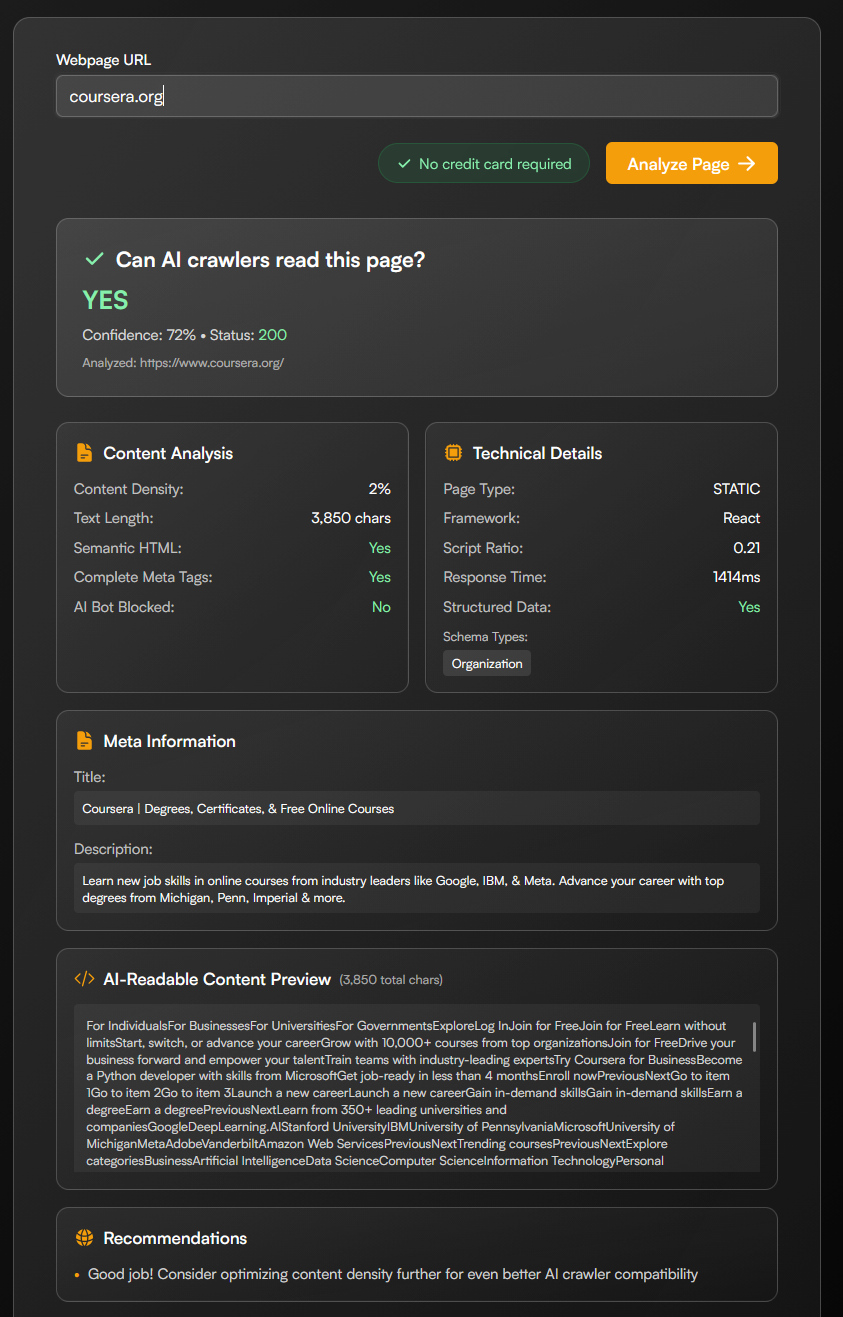Click into the Webpage URL input field
Image resolution: width=843 pixels, height=1317 pixels.
[x=416, y=97]
